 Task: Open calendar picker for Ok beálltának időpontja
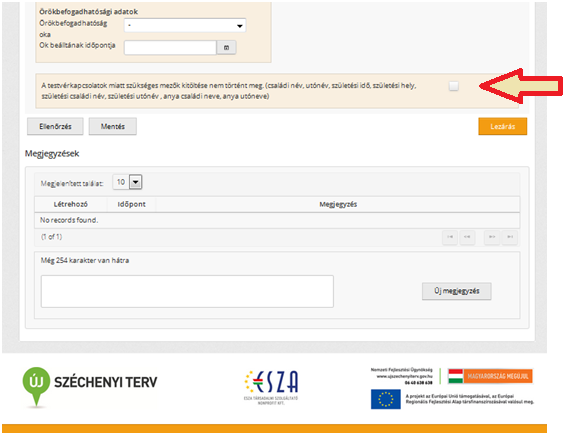coord(226,48)
